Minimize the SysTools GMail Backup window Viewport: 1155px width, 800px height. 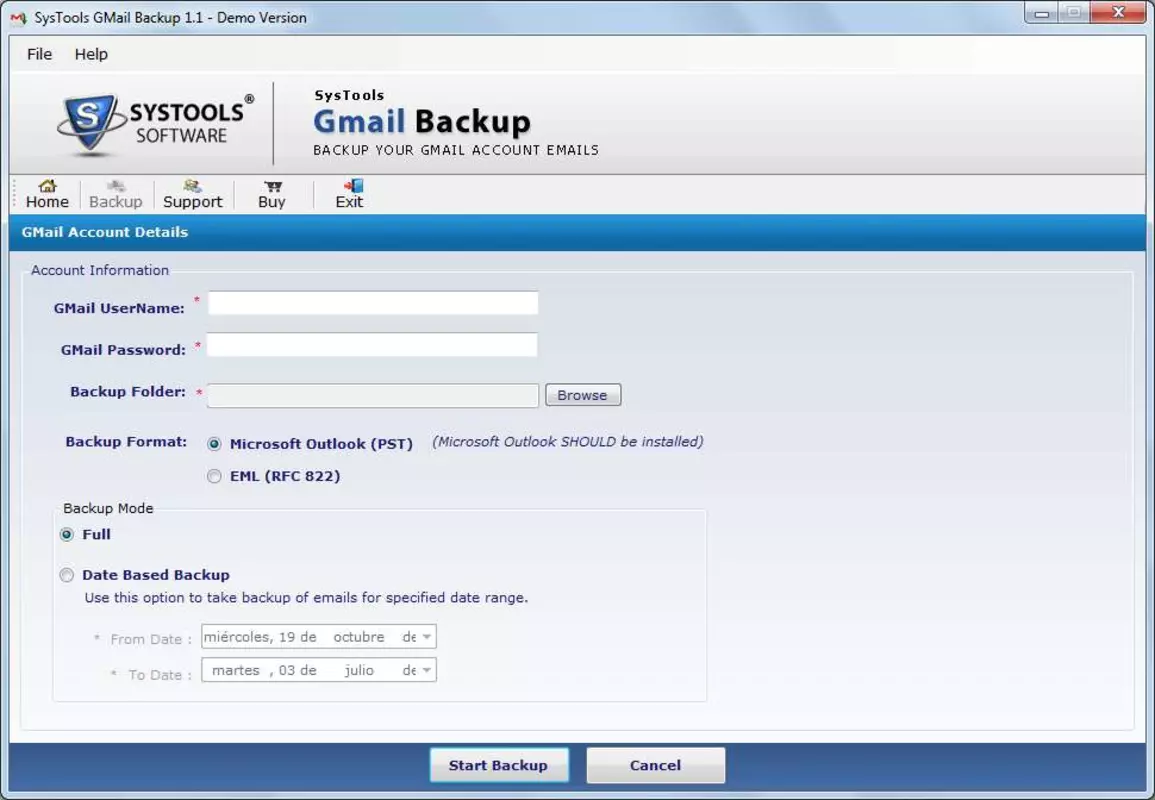1042,13
